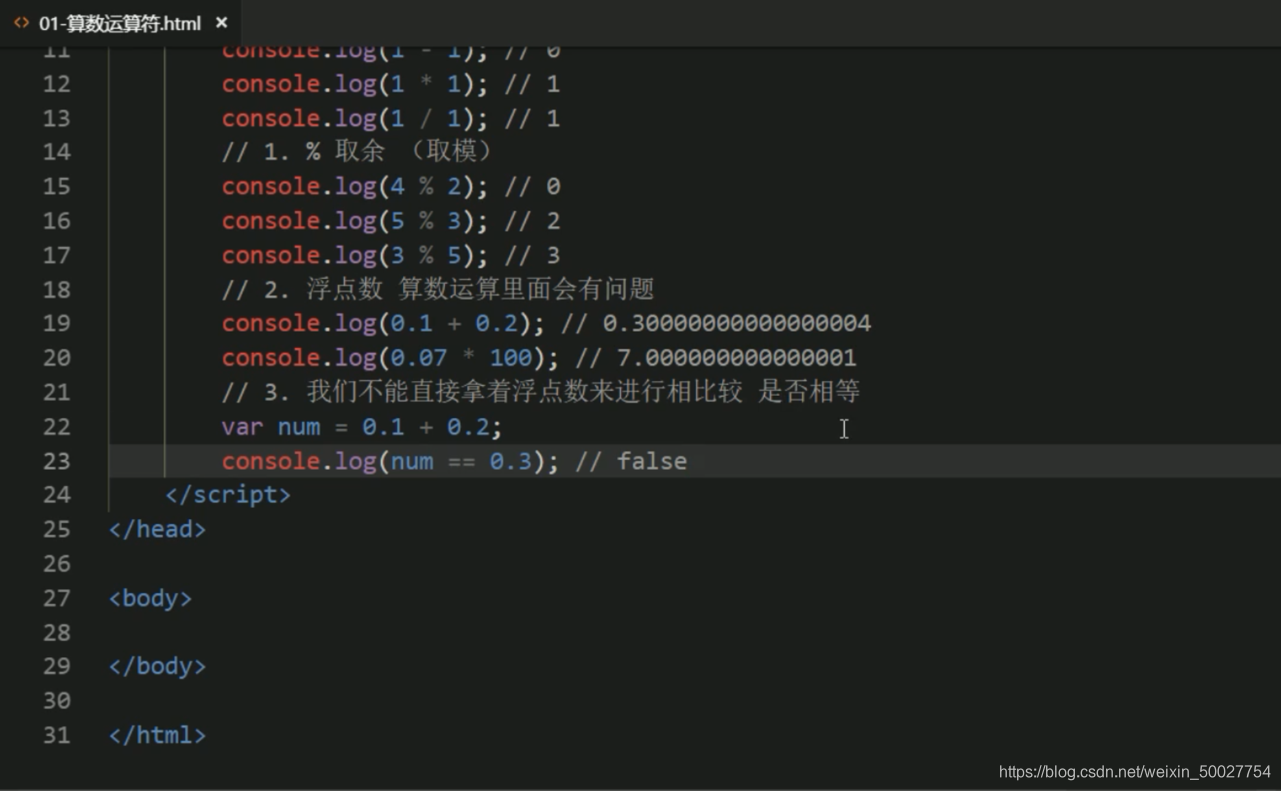Click the 'var num = 0.1 + 0.2;' line
Screen dimensions: 1281x791
tap(362, 427)
